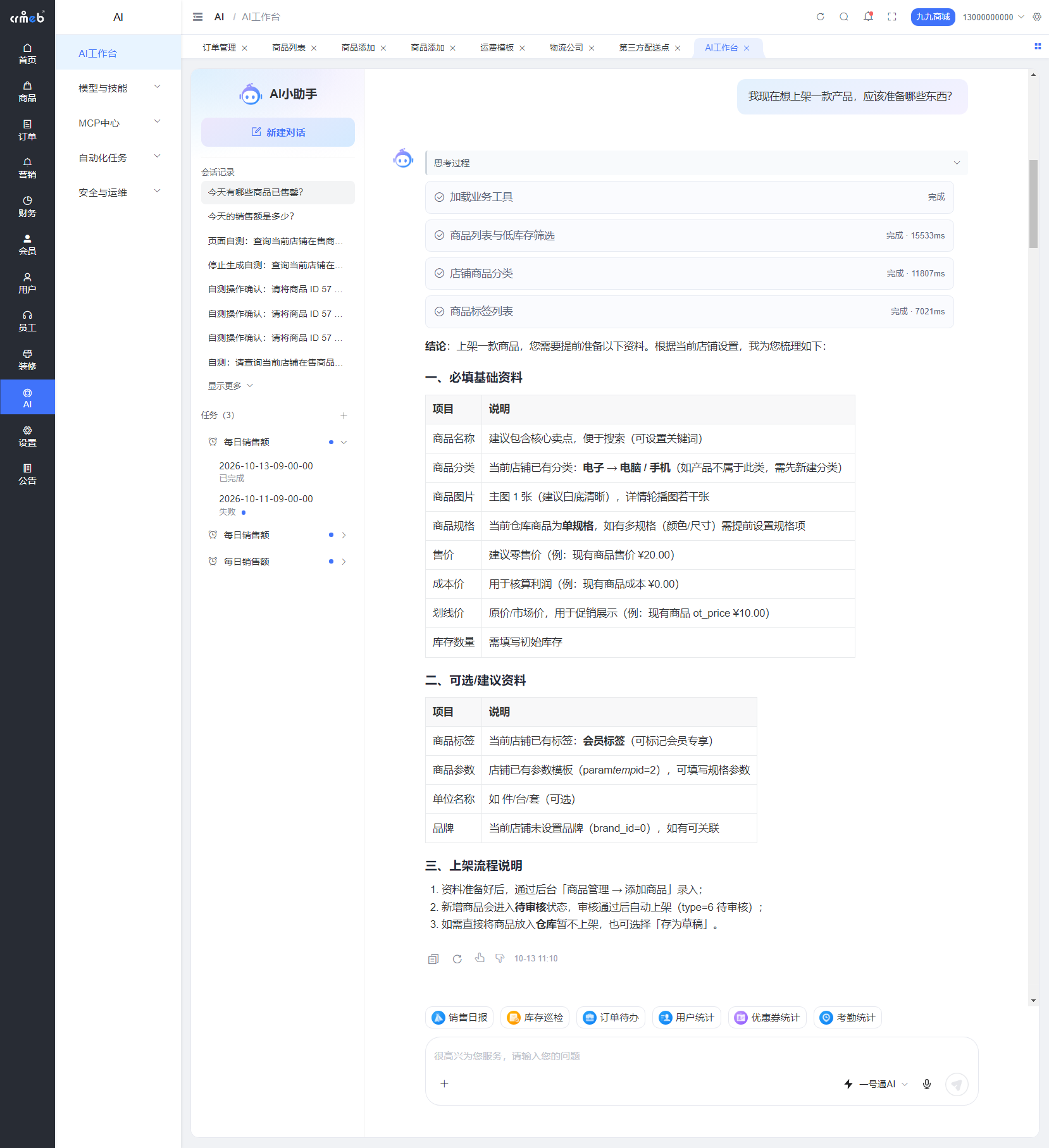Open the 公告 announcements sidebar icon
This screenshot has height=1148, width=1049.
(27, 474)
